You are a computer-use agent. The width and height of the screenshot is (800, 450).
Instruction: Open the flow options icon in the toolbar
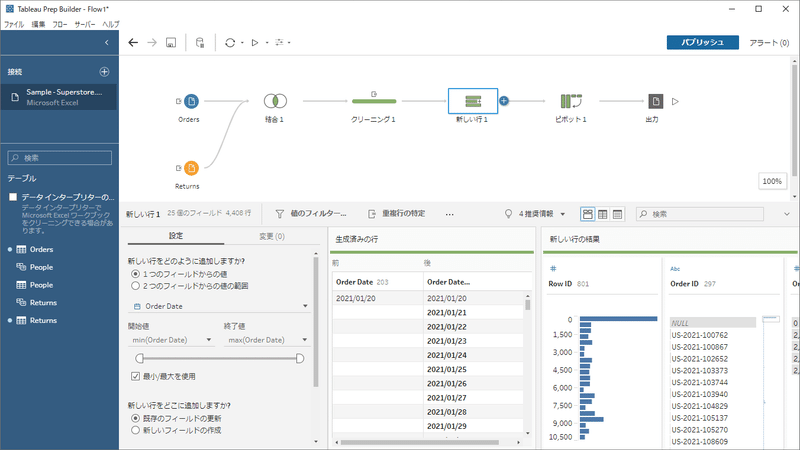279,42
